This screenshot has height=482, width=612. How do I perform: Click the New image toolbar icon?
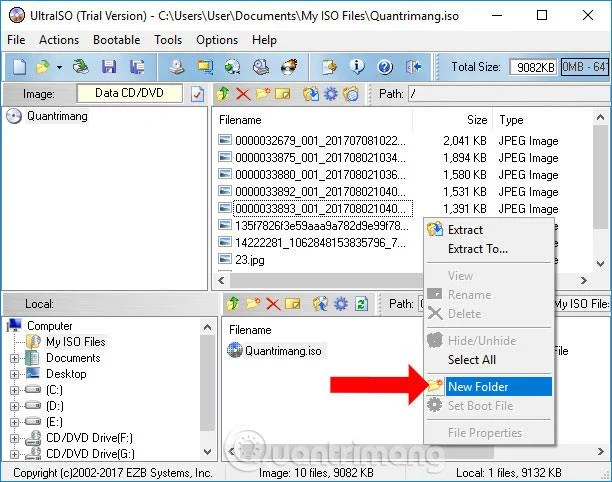[19, 67]
